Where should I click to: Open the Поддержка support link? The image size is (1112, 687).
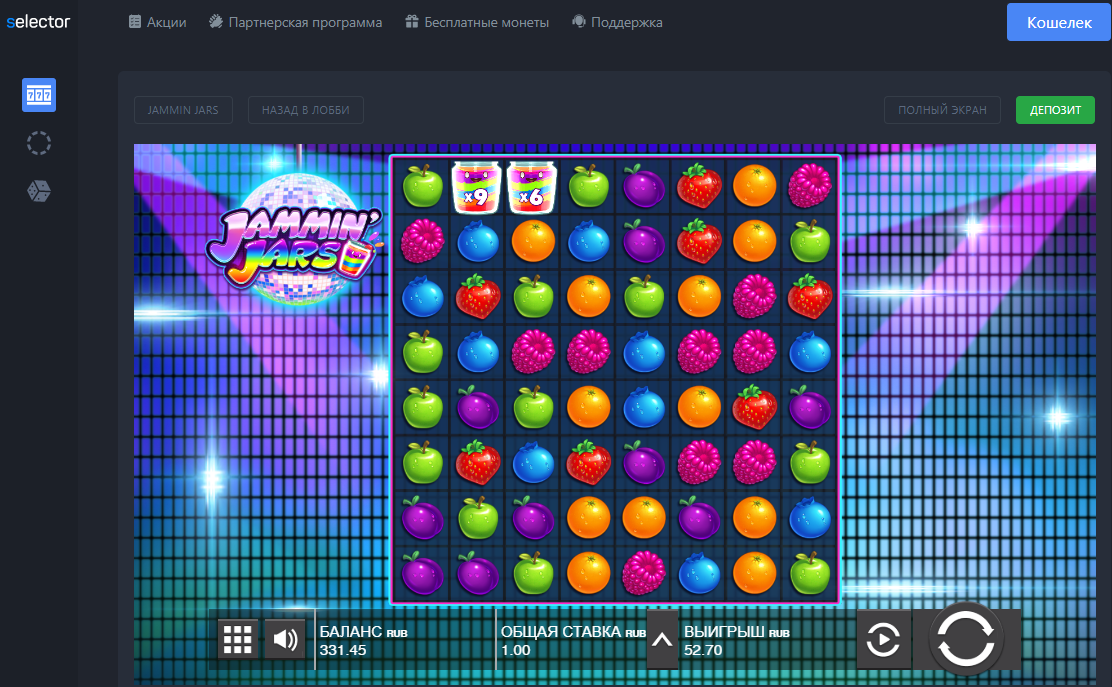coord(617,22)
